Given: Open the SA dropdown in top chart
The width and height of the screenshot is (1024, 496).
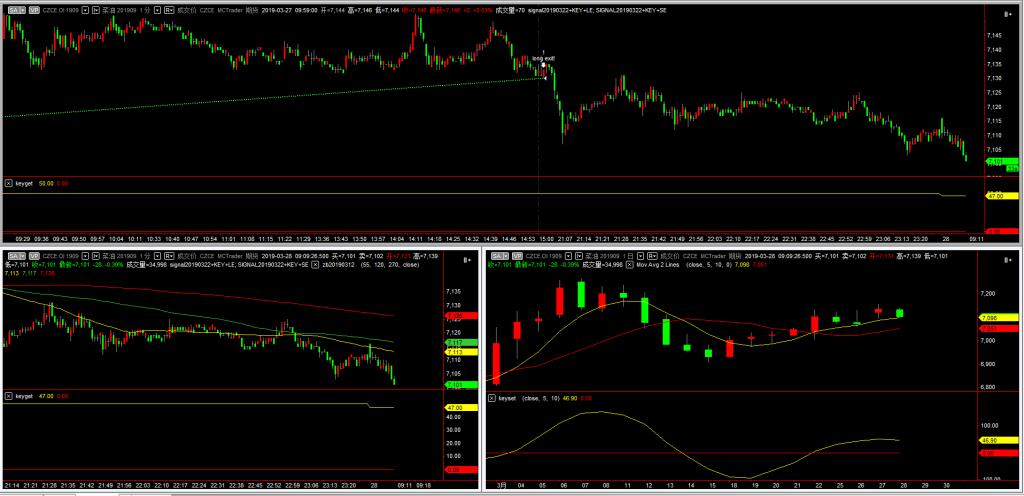Looking at the screenshot, I should 17,10.
